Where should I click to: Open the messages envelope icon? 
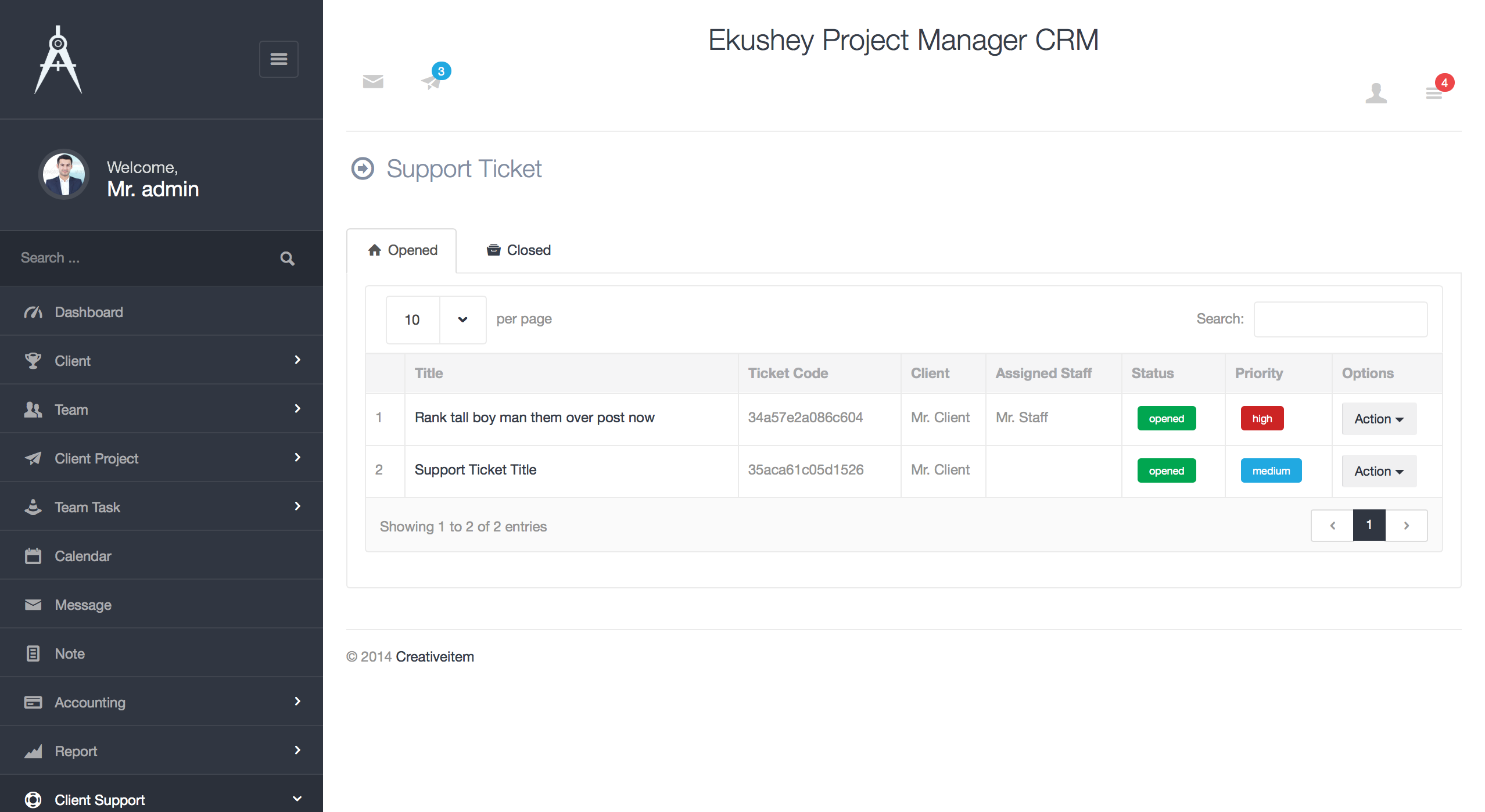tap(372, 82)
